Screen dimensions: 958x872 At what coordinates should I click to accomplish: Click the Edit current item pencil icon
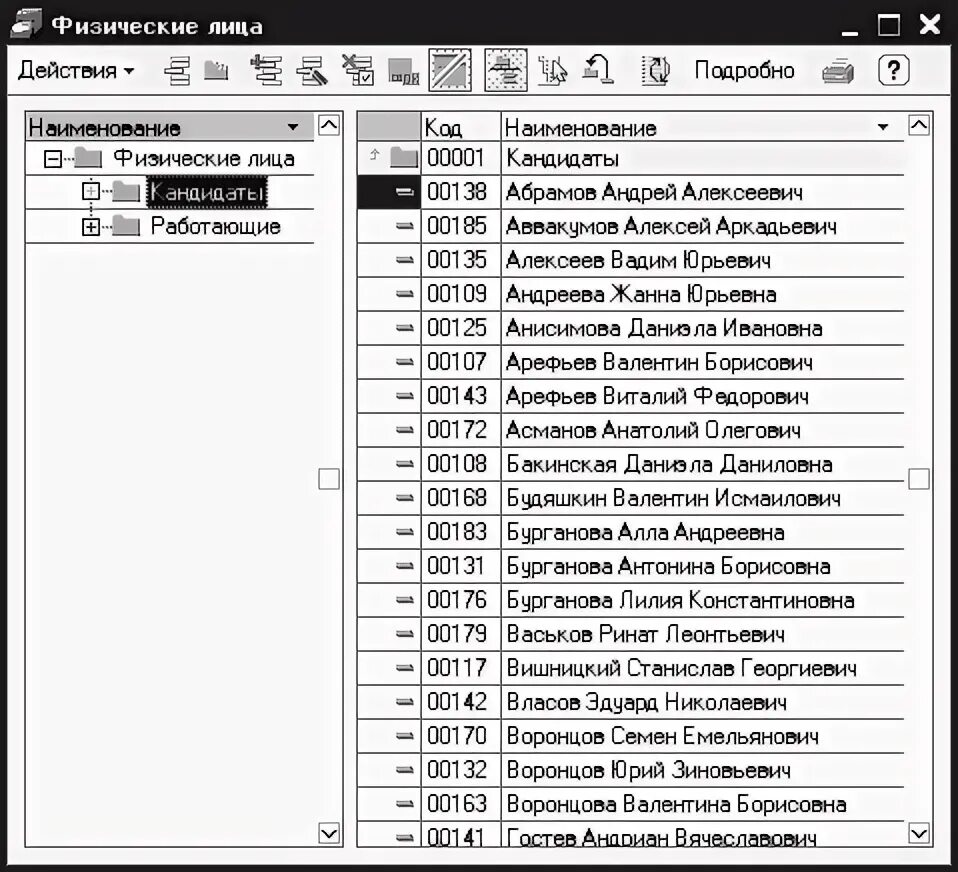point(312,71)
